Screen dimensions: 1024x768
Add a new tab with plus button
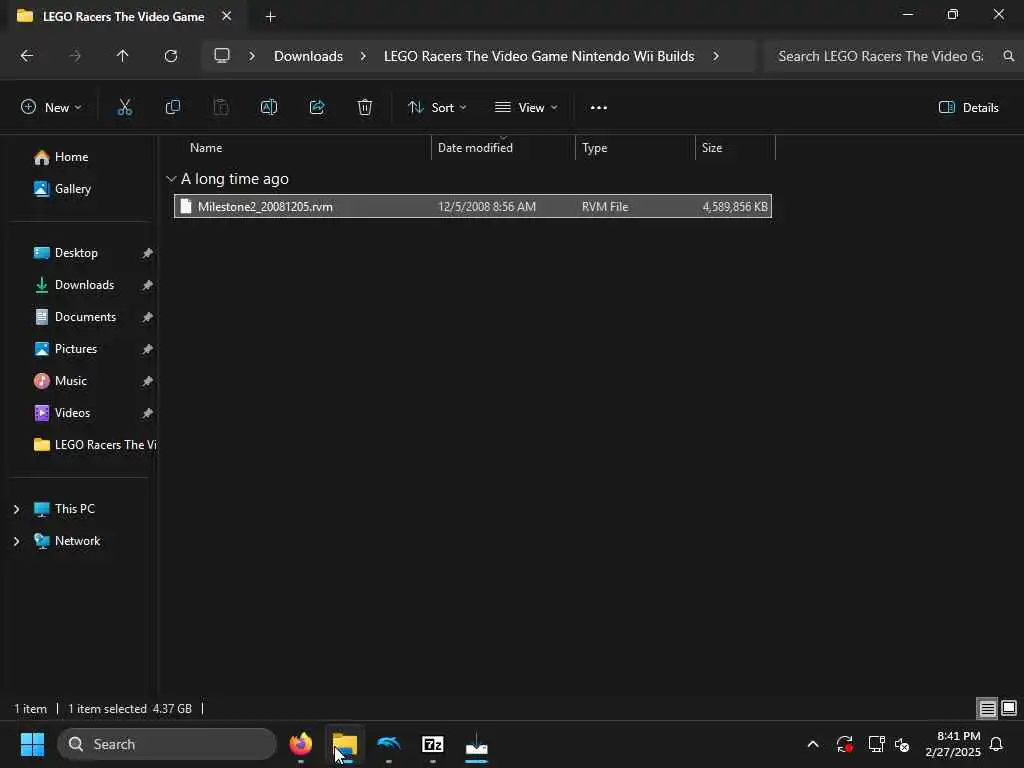270,17
